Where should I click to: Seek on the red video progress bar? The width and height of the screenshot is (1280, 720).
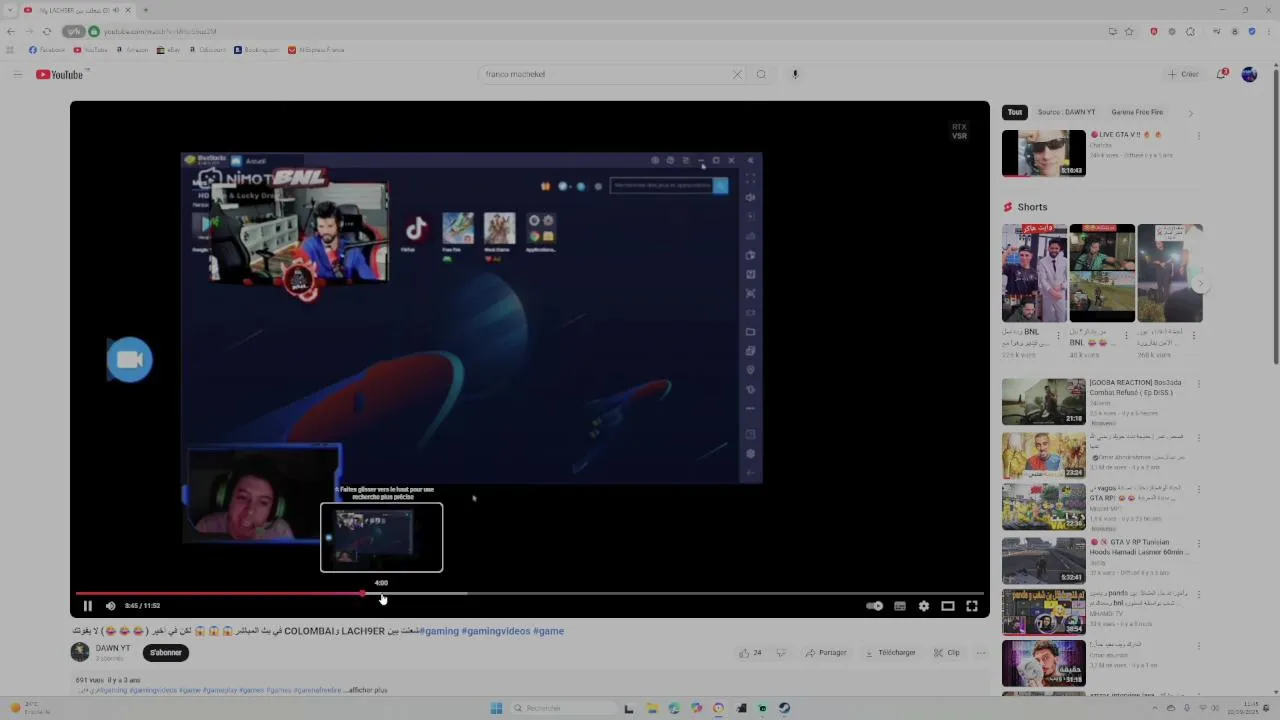click(530, 593)
